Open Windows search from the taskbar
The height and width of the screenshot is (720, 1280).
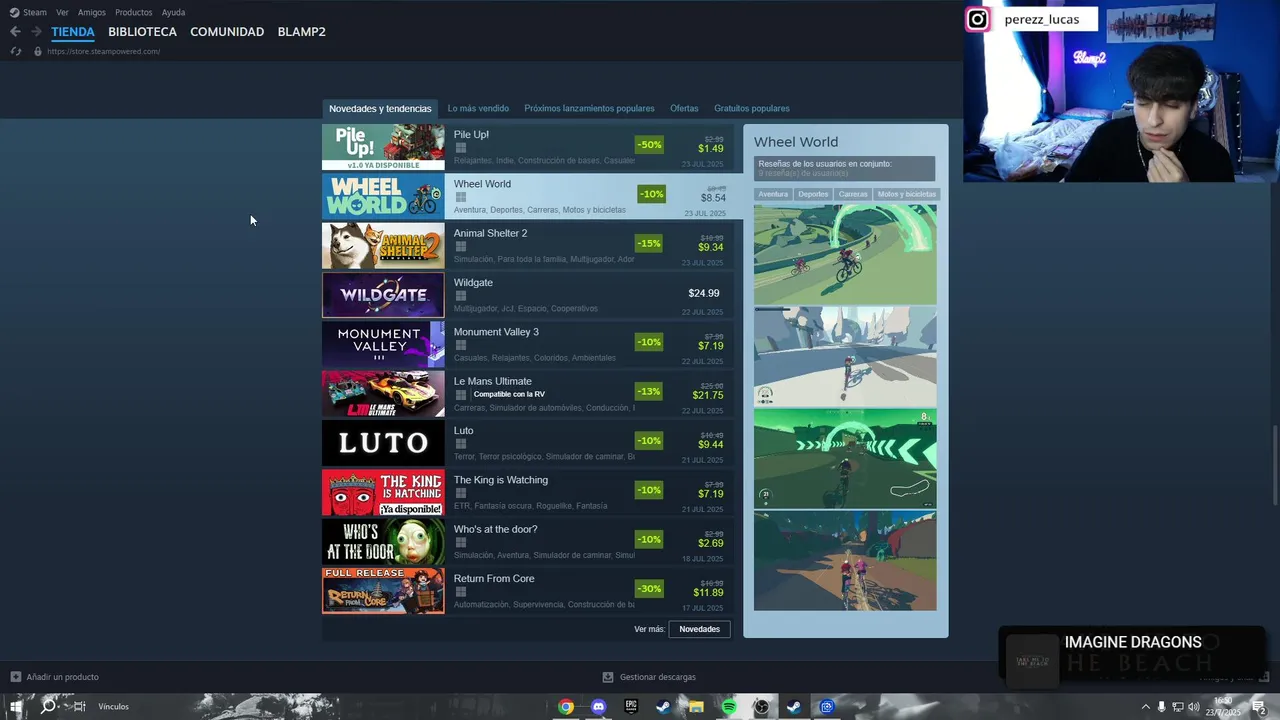[x=48, y=707]
